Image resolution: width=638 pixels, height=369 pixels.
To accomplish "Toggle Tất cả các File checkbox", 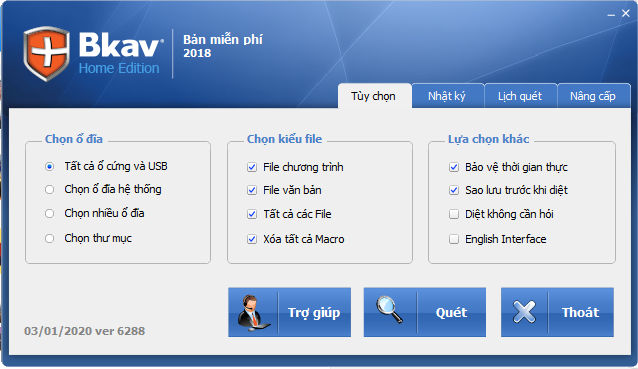I will tap(252, 214).
